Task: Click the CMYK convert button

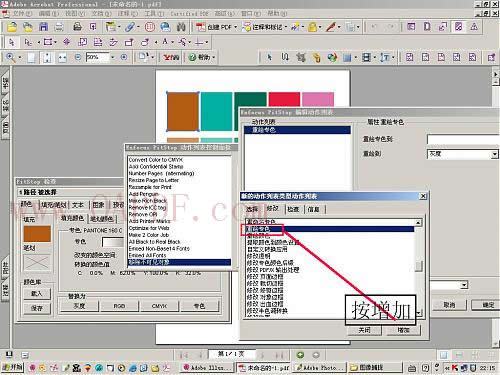Action: coord(159,306)
